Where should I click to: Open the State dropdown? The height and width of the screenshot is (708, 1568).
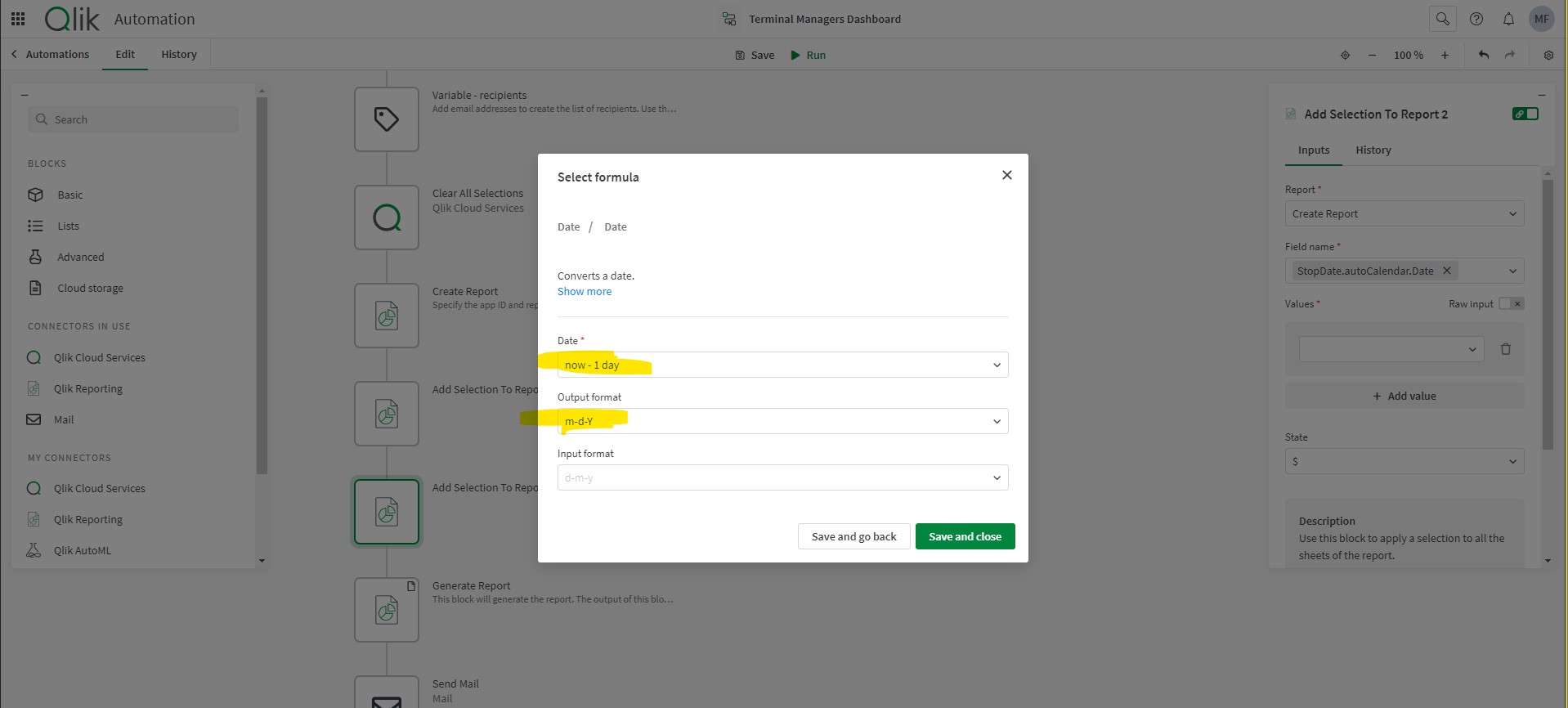coord(1404,461)
